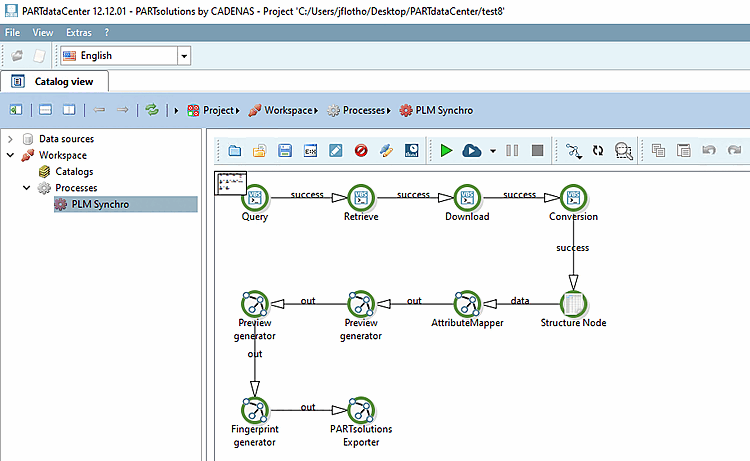Open the View menu

pos(43,33)
